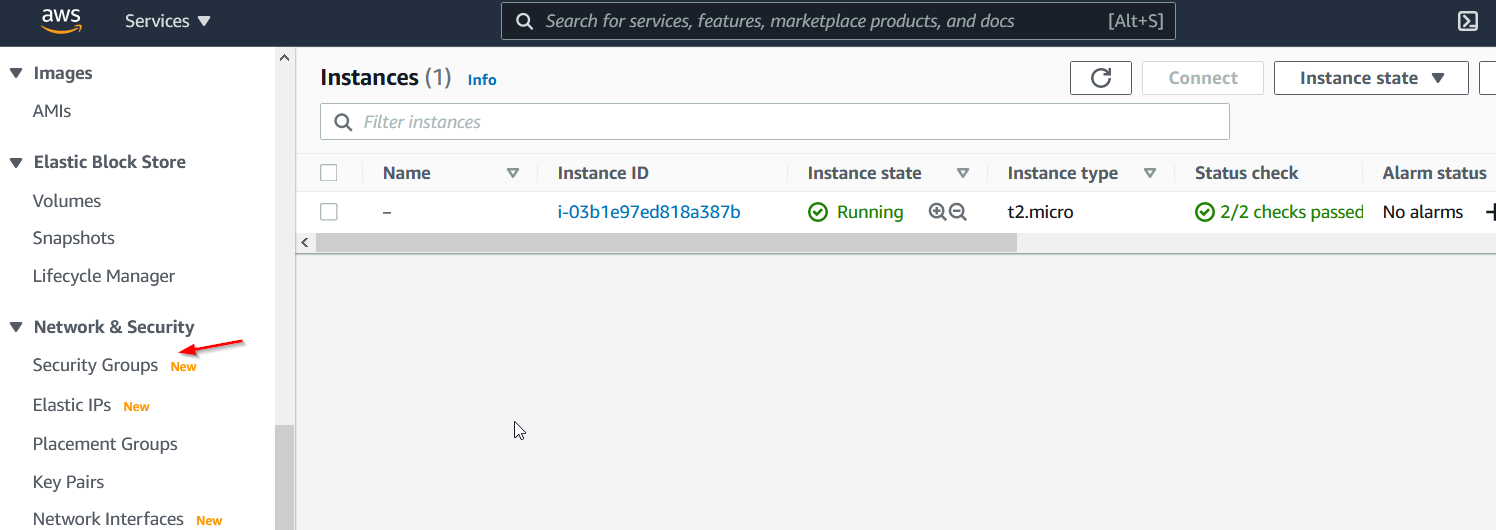Sort by the Name column header
This screenshot has width=1496, height=530.
click(x=406, y=173)
